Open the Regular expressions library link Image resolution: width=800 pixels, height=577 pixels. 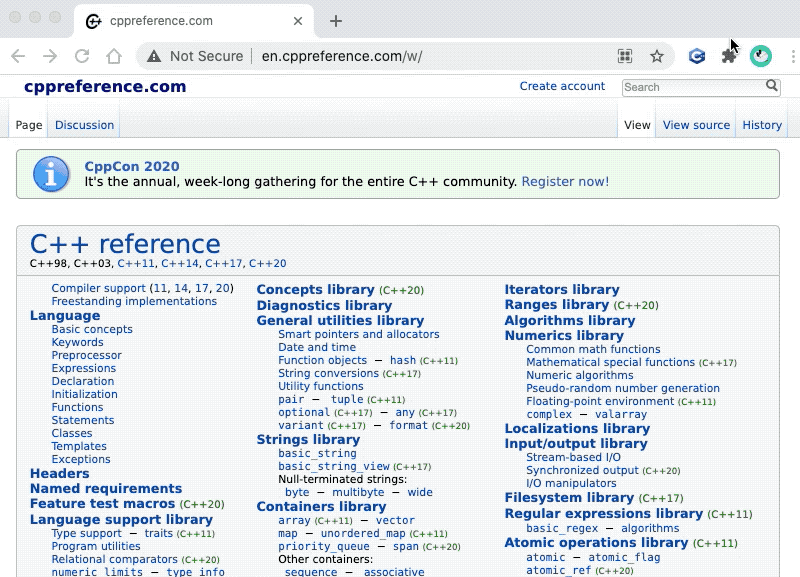pos(604,513)
